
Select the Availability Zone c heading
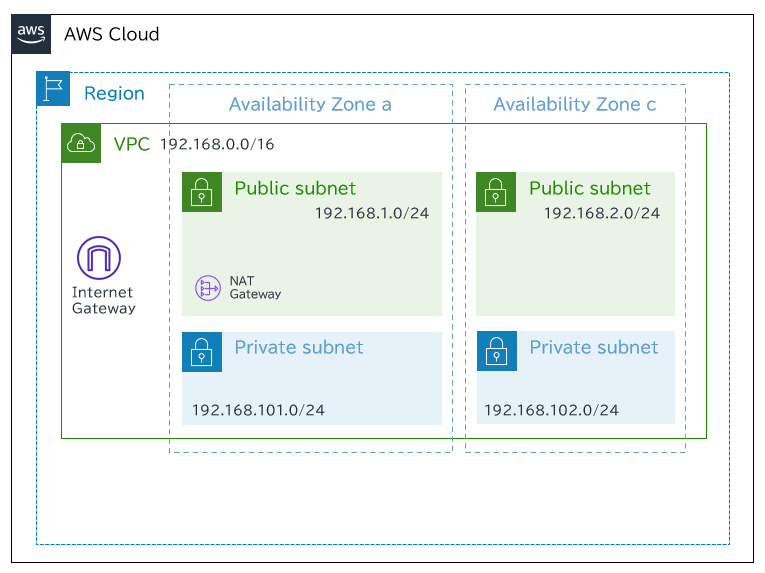coord(575,104)
